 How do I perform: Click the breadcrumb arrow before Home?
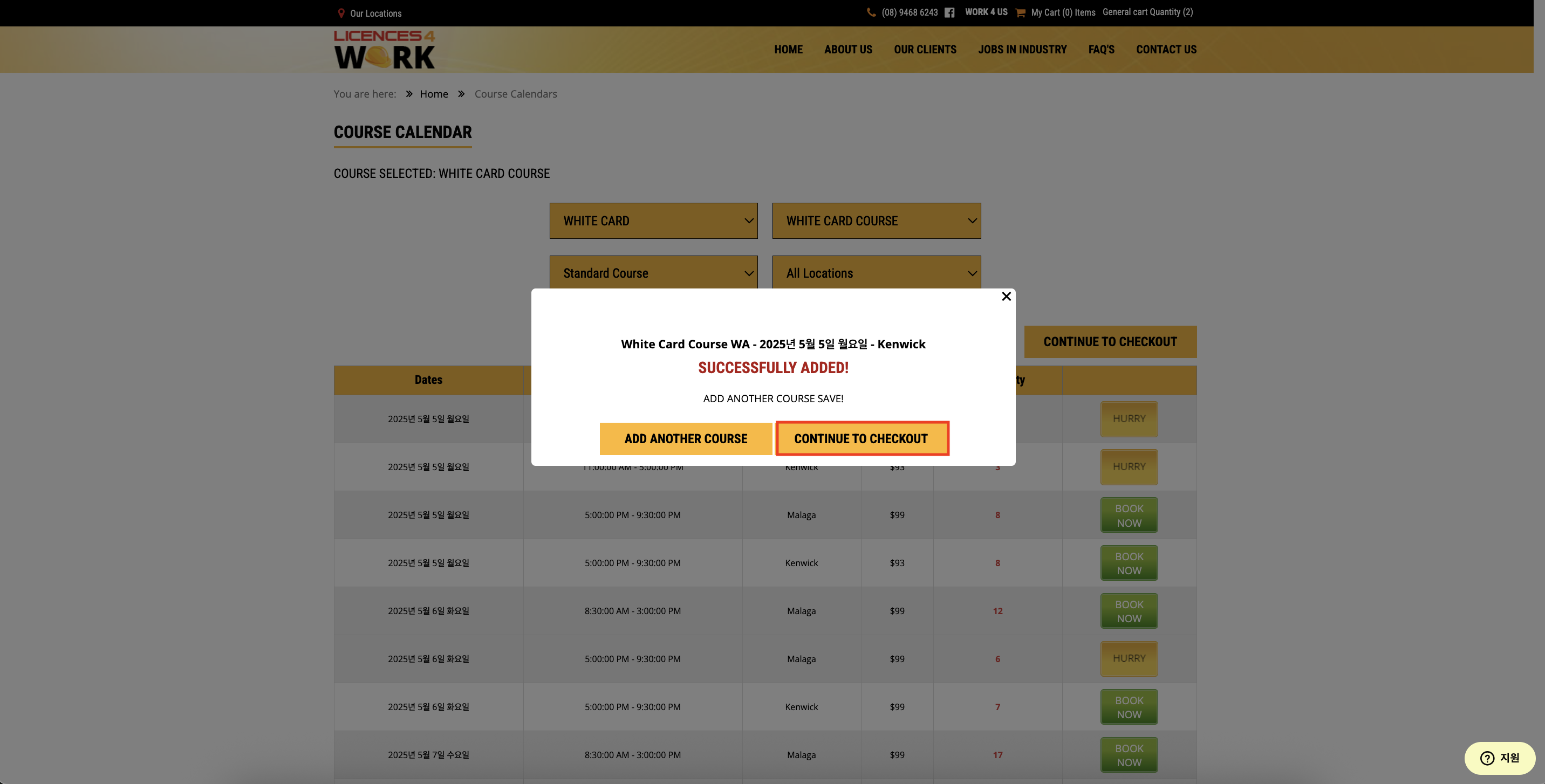[x=409, y=94]
